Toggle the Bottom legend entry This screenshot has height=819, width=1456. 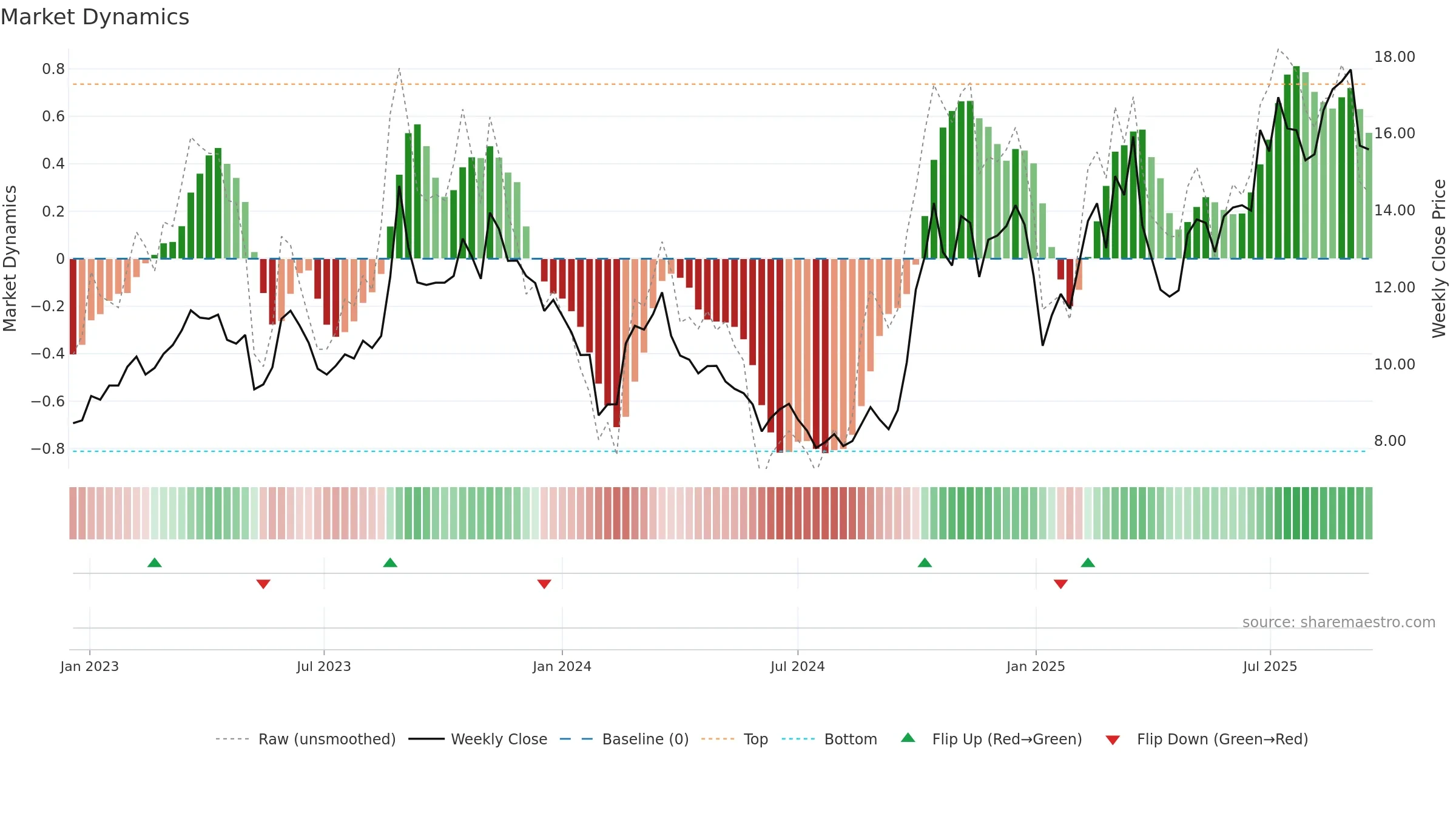829,739
